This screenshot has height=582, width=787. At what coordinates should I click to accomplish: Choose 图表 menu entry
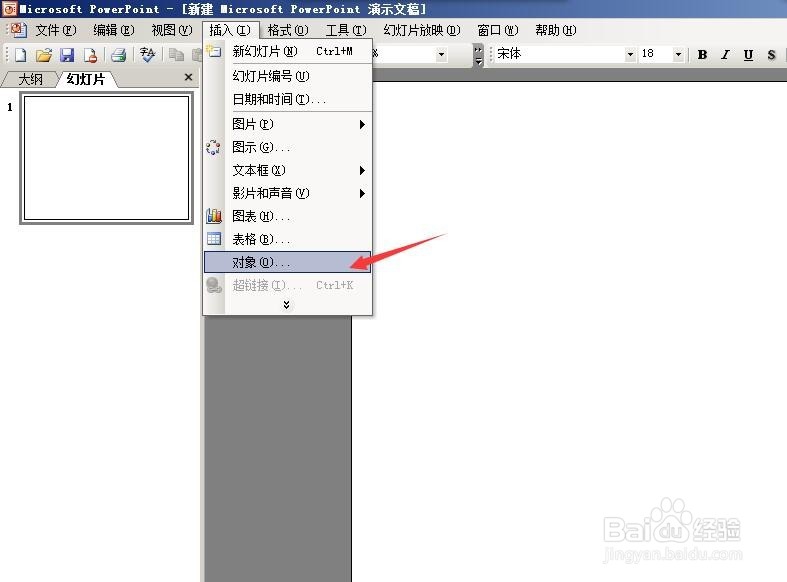click(288, 216)
